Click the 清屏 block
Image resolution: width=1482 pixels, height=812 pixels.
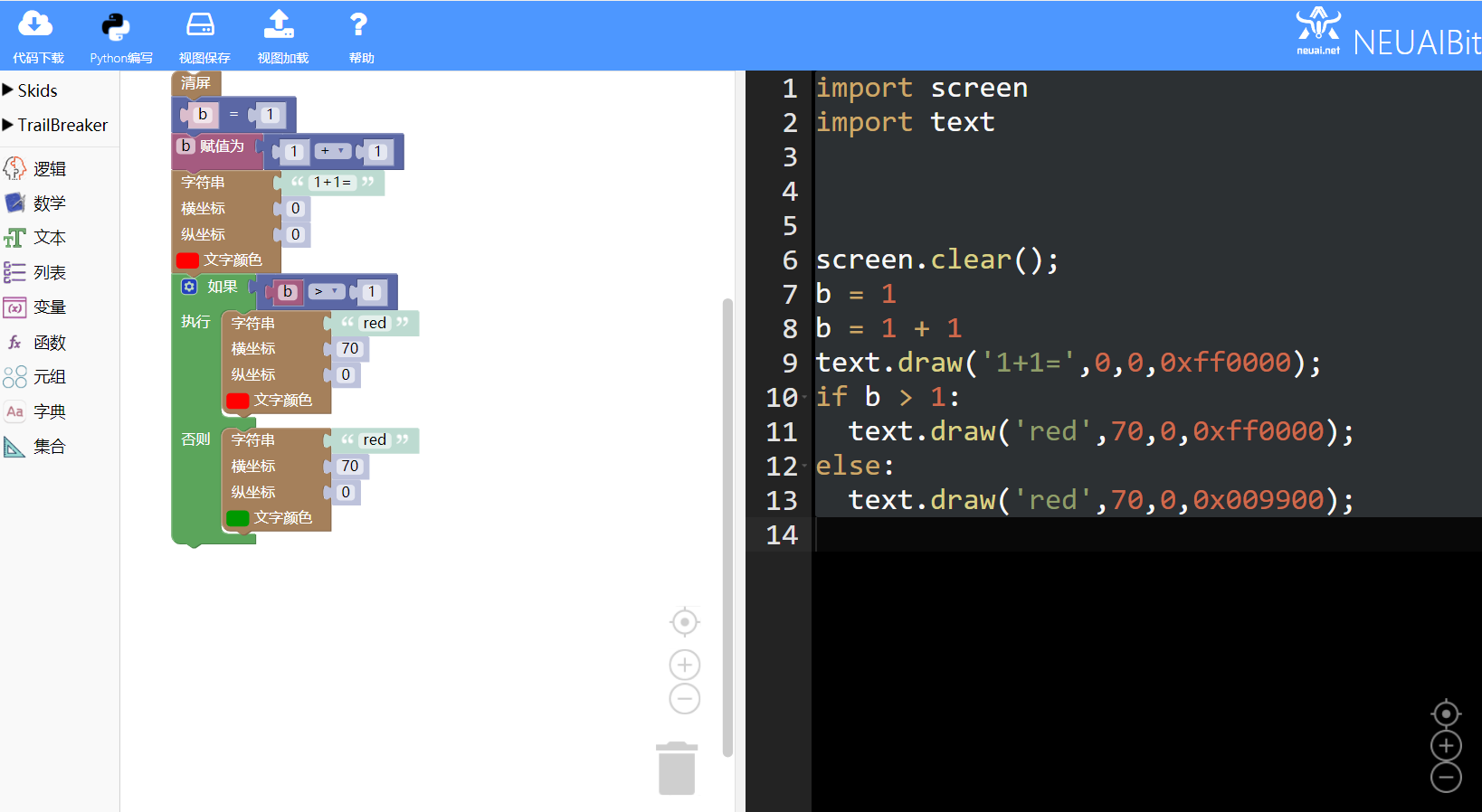(x=196, y=83)
